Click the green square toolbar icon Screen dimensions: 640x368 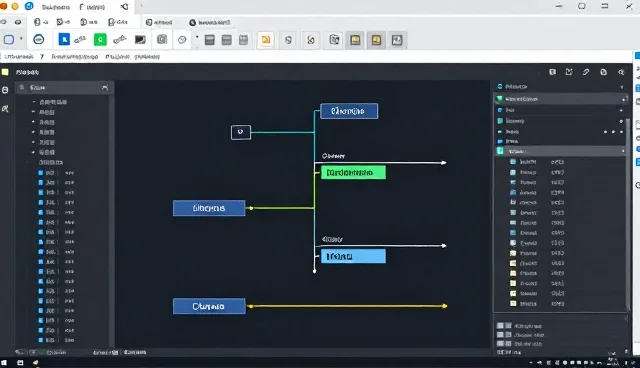tap(100, 40)
